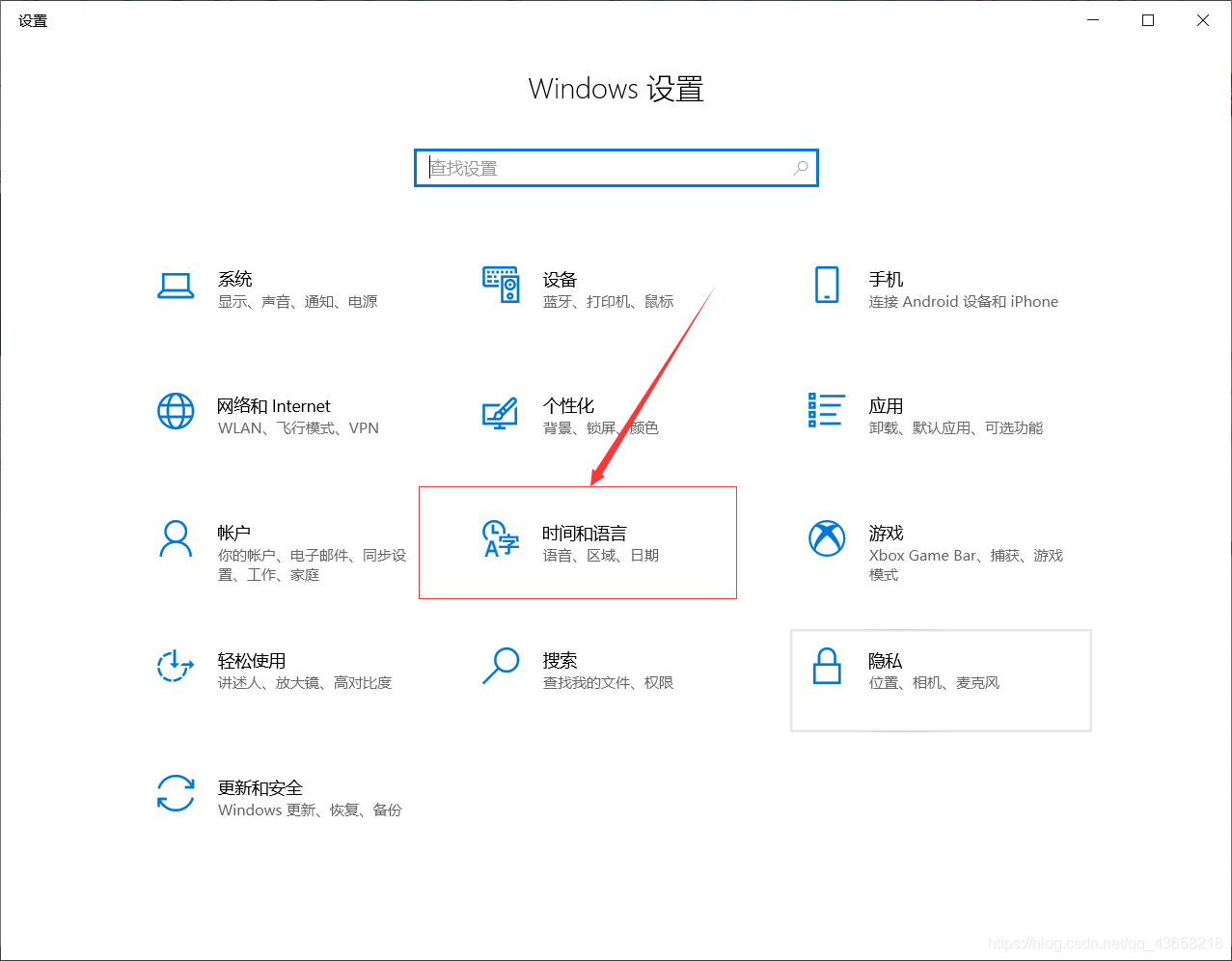
Task: Open the 隐私 padlock icon
Action: click(827, 666)
